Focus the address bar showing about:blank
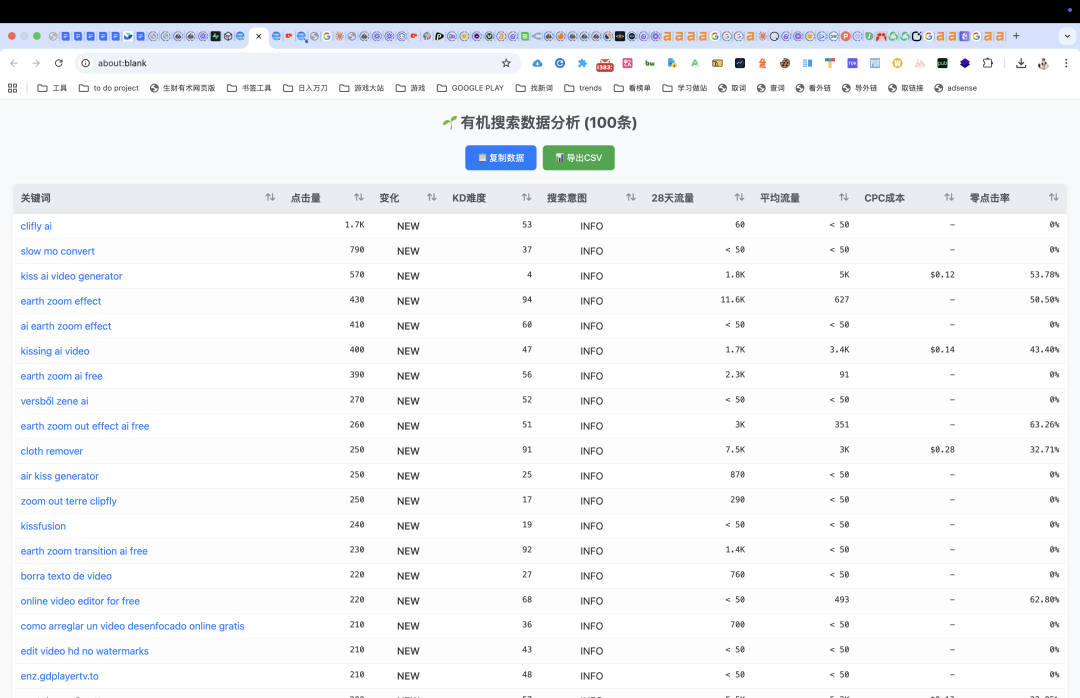This screenshot has height=698, width=1080. coord(296,63)
